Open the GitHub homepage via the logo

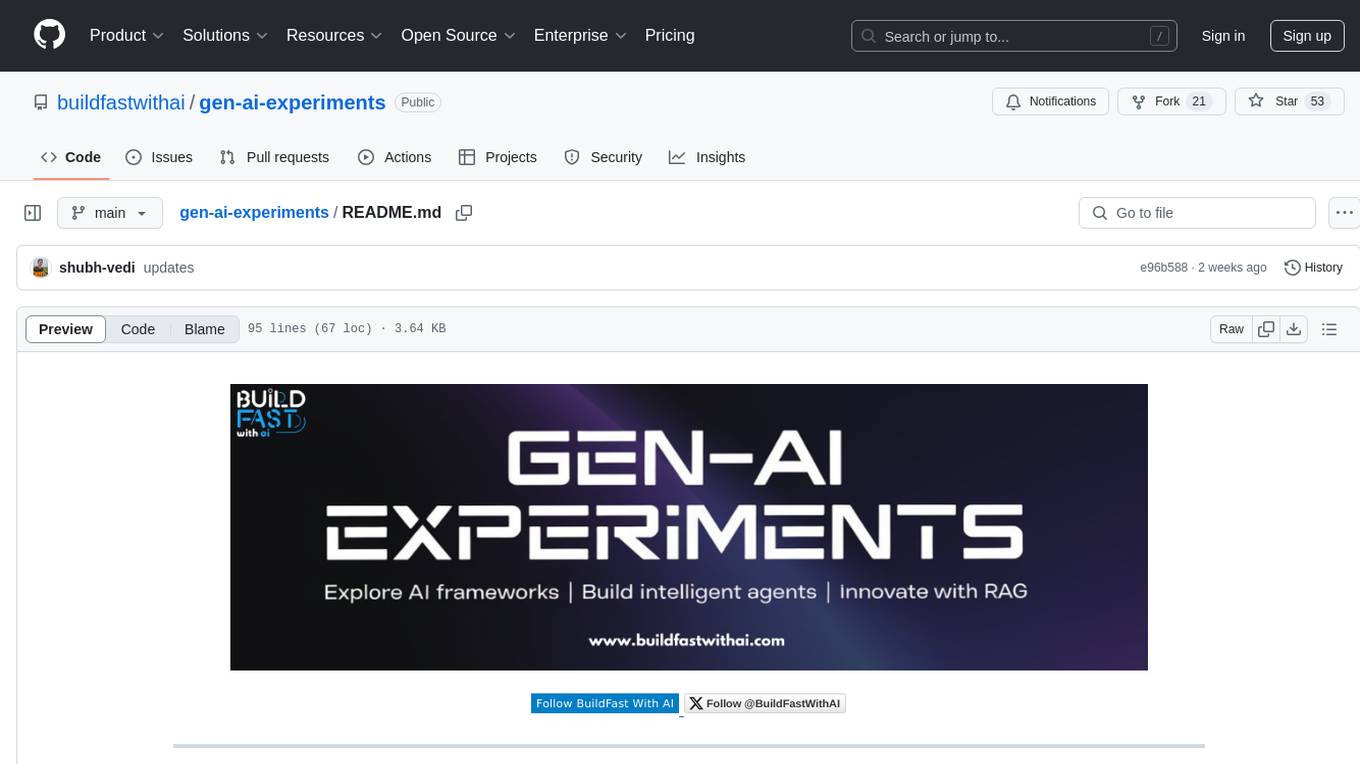pyautogui.click(x=49, y=35)
